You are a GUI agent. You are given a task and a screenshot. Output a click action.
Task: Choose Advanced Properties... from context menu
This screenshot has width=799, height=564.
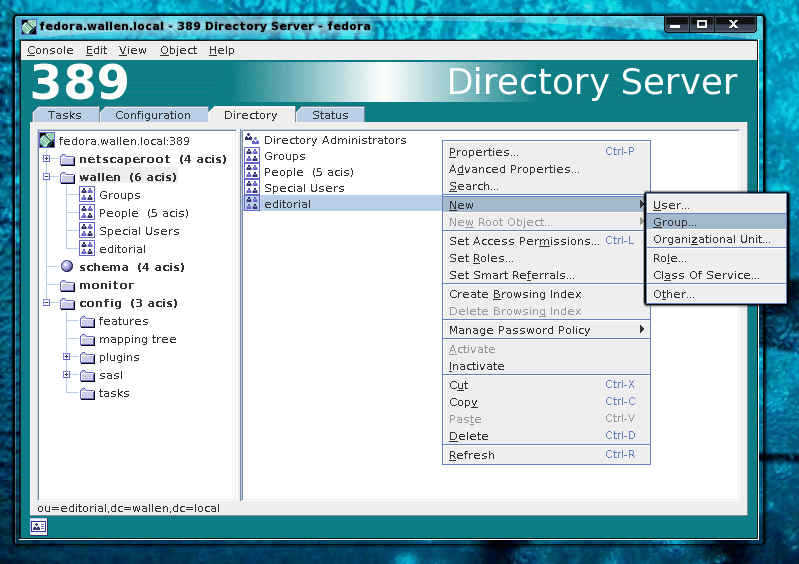coord(546,169)
